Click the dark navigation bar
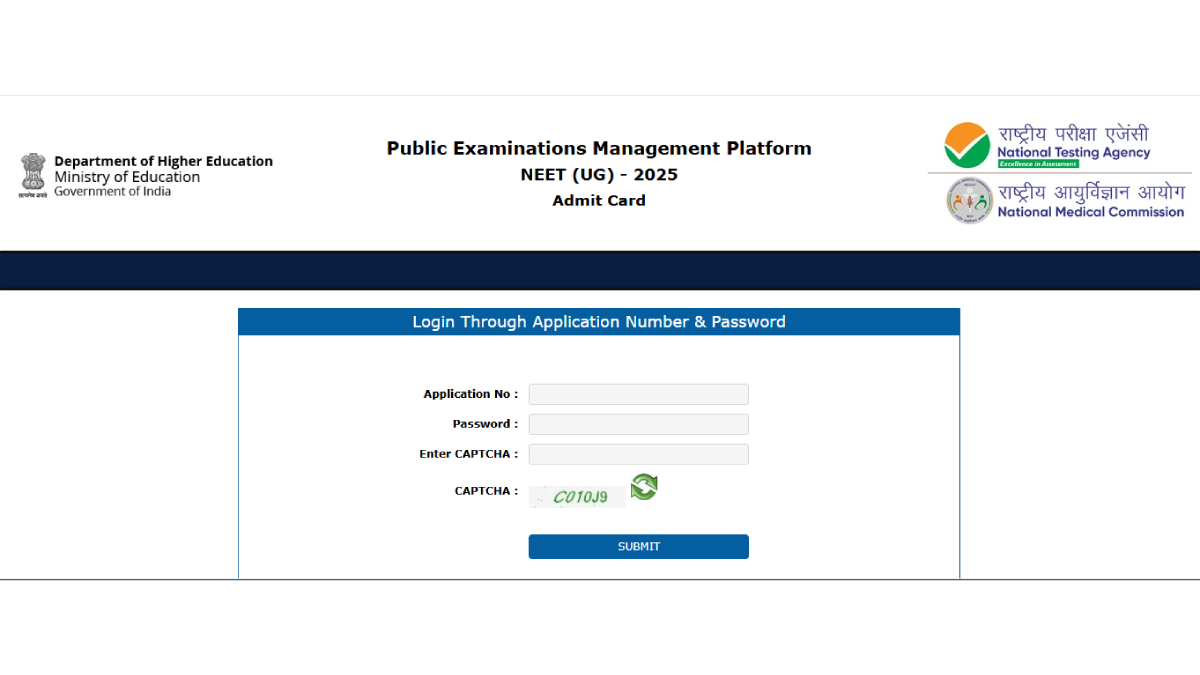1200x675 pixels. [600, 270]
